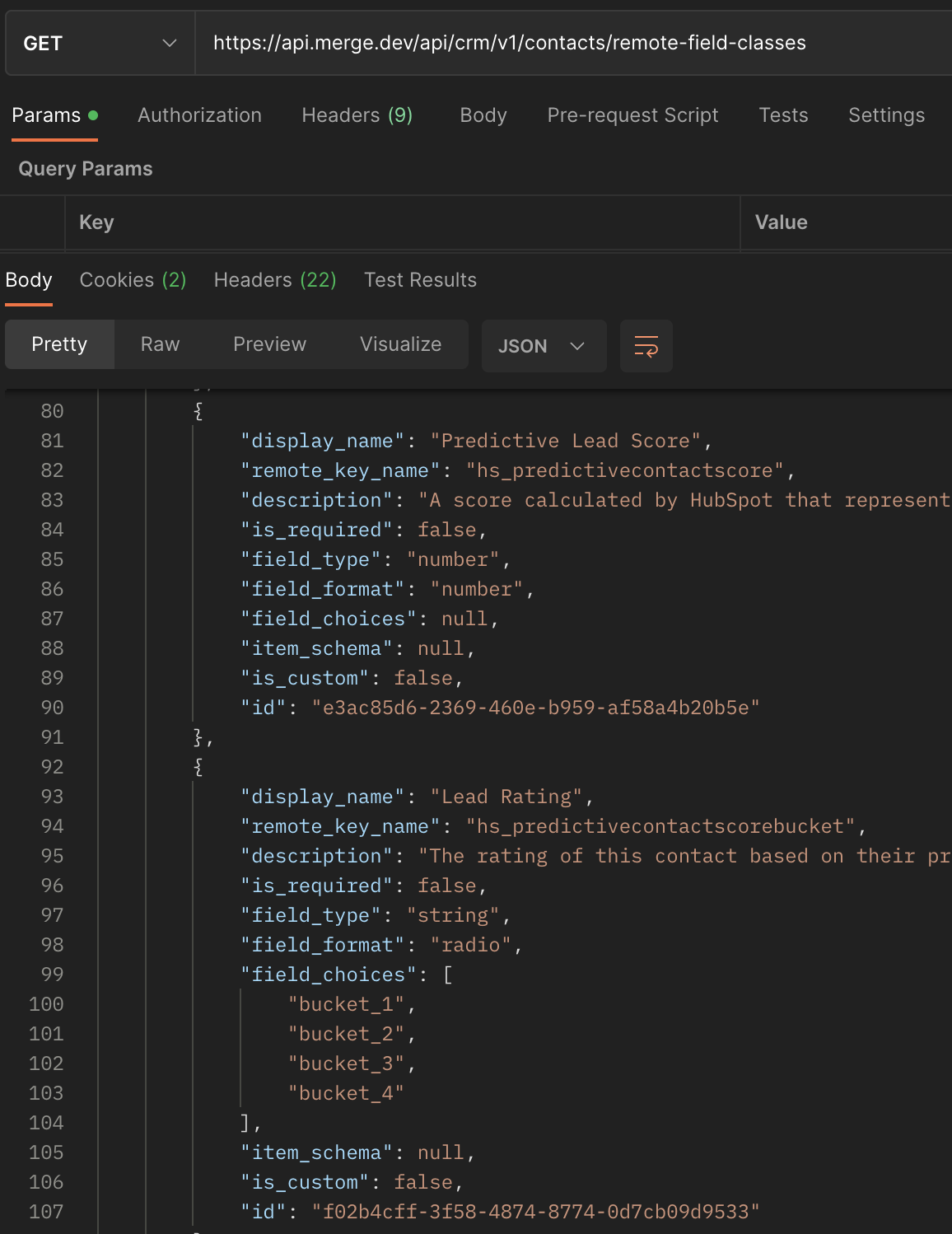Open the request Settings tab

tap(886, 115)
